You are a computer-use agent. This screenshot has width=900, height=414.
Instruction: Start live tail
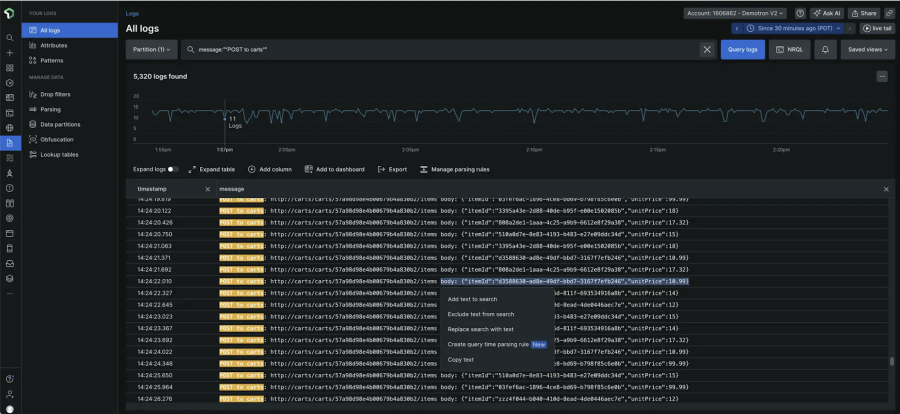[877, 28]
